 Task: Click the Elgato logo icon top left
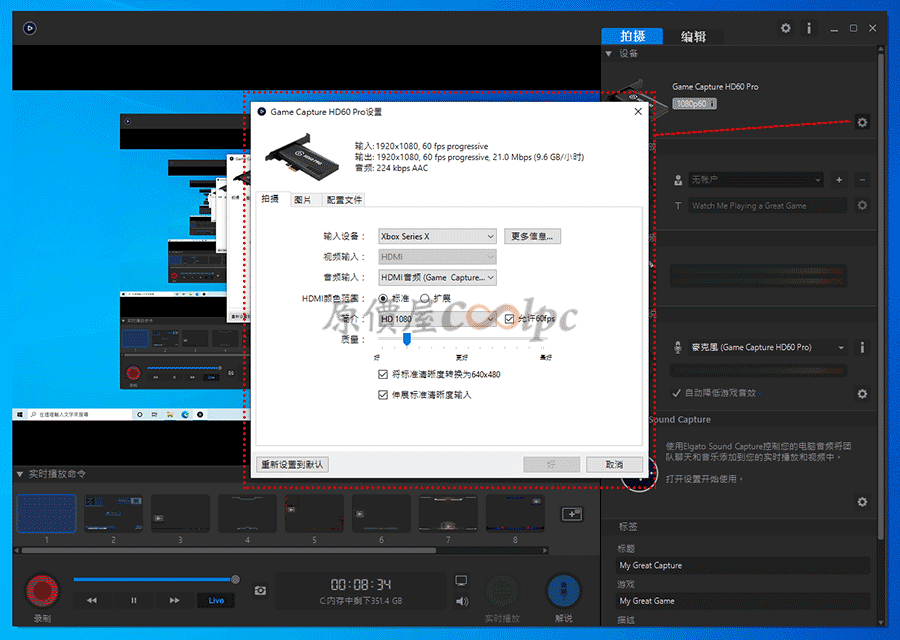[30, 28]
